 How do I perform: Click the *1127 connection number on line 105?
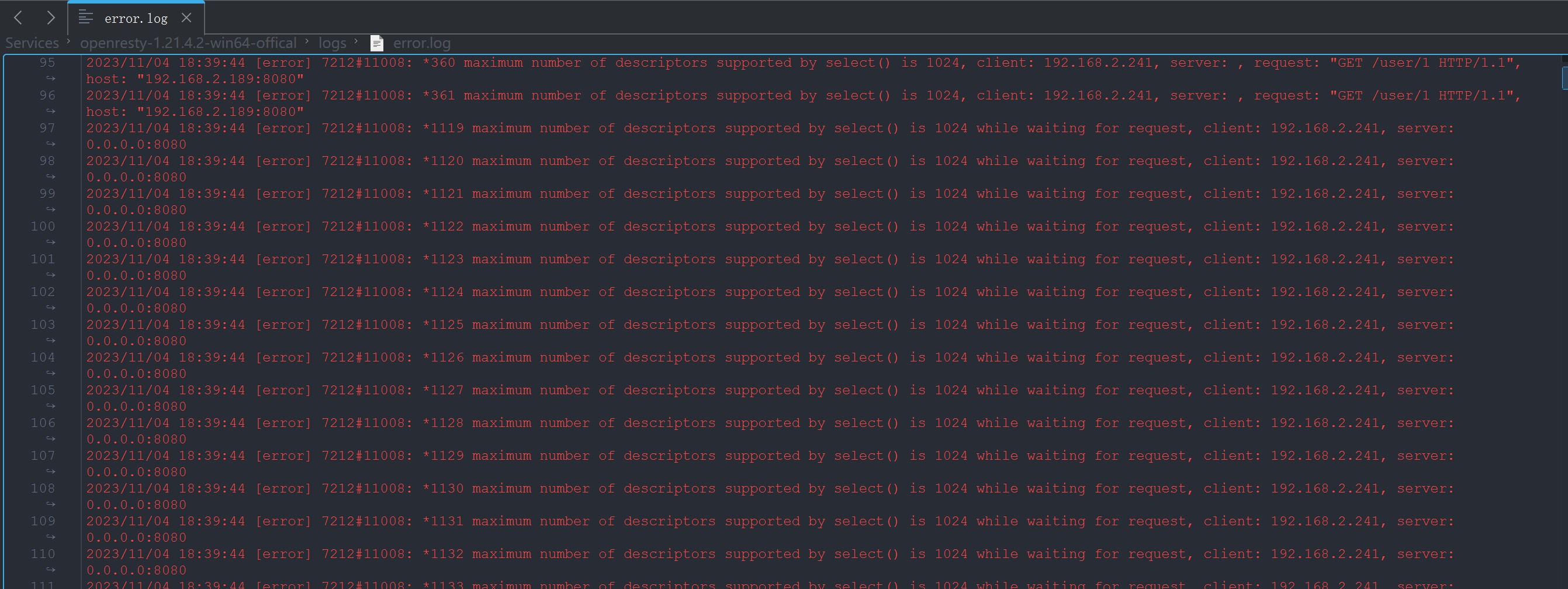tap(443, 391)
